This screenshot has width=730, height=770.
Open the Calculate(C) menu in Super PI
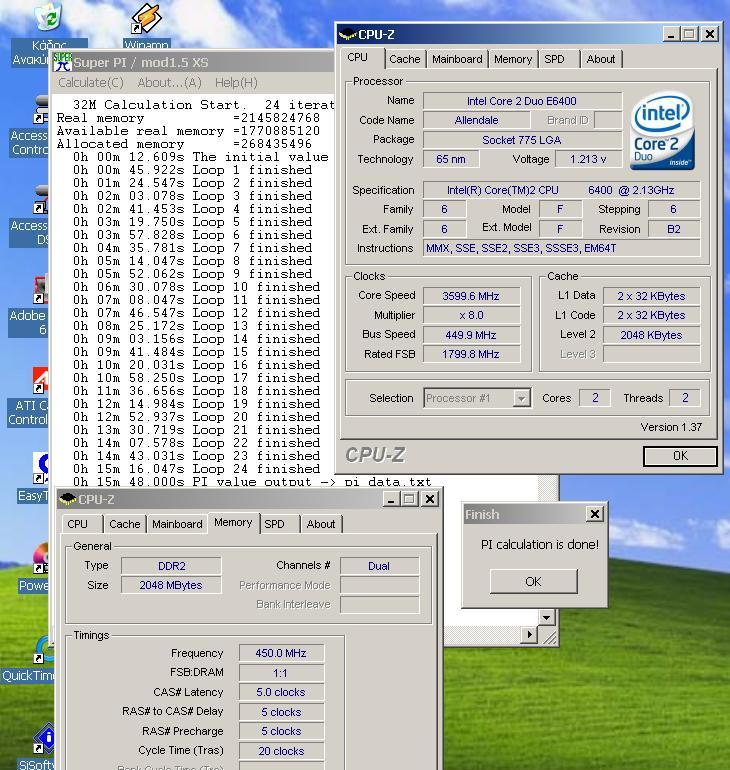(91, 82)
